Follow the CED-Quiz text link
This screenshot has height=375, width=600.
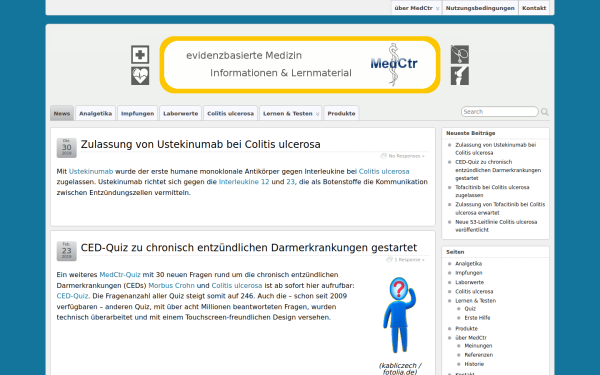click(72, 296)
